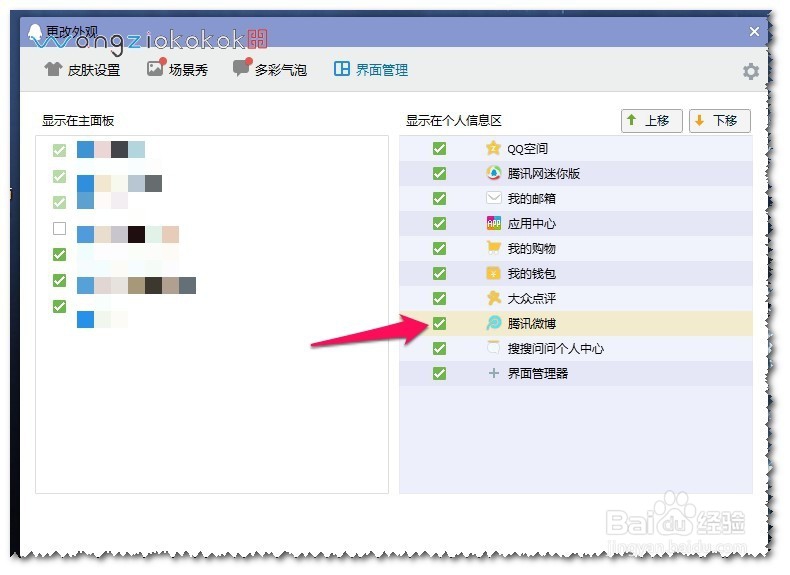Click the shirt icon beside 皮肤设置

pyautogui.click(x=53, y=69)
